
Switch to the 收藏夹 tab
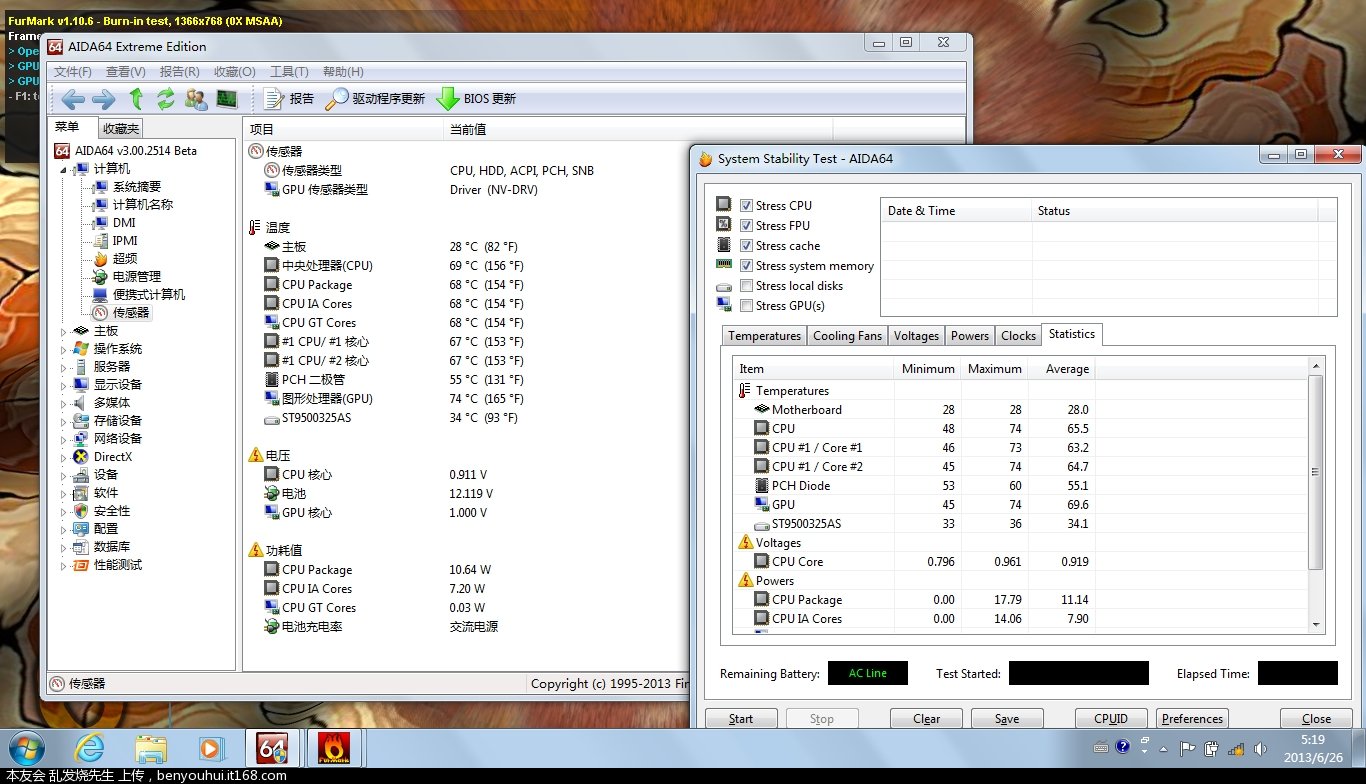click(121, 129)
